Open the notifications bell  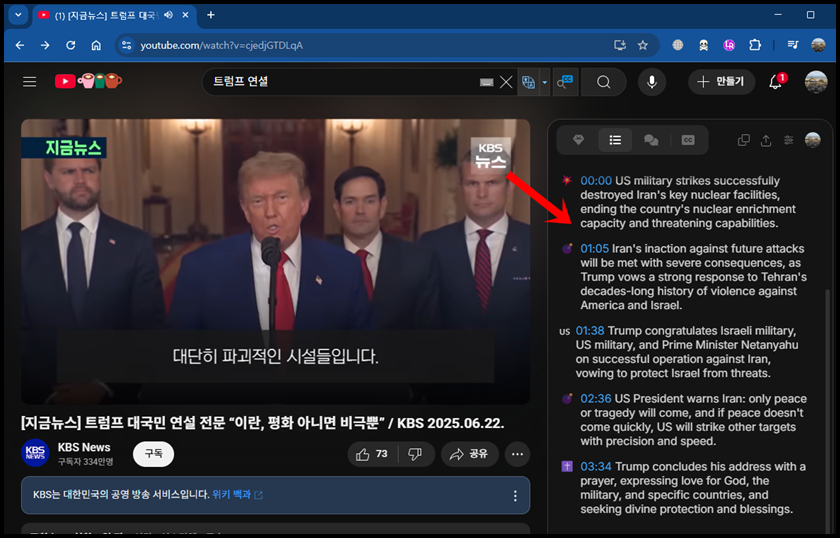tap(776, 82)
